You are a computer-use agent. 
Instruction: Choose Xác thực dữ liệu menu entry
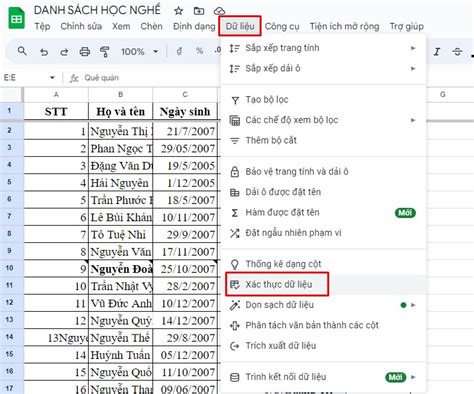pos(323,284)
